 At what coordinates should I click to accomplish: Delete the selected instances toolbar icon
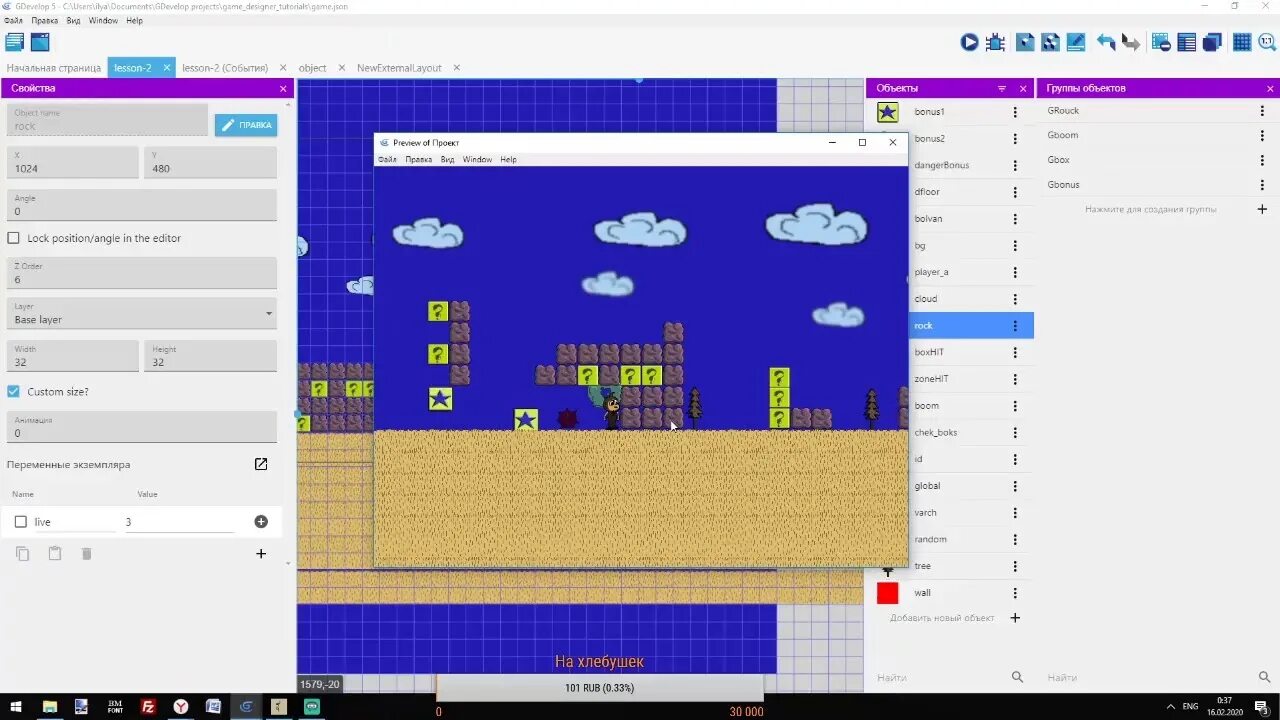[x=1161, y=42]
